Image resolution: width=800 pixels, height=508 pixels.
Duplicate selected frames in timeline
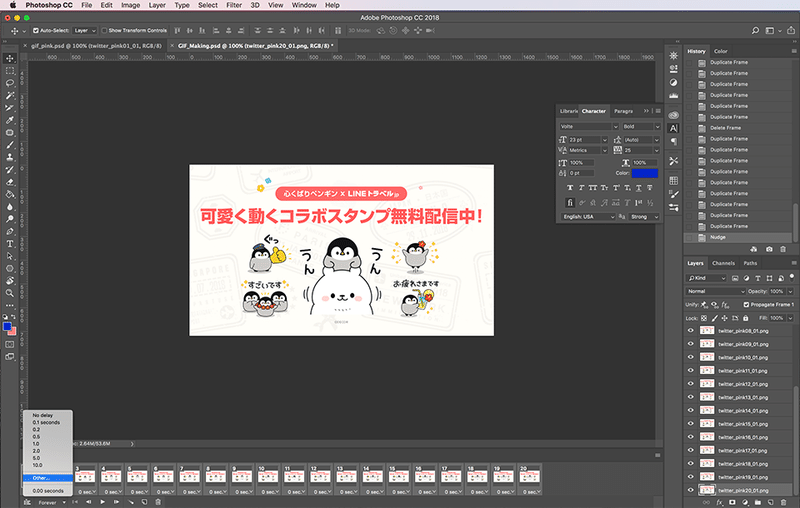(144, 502)
